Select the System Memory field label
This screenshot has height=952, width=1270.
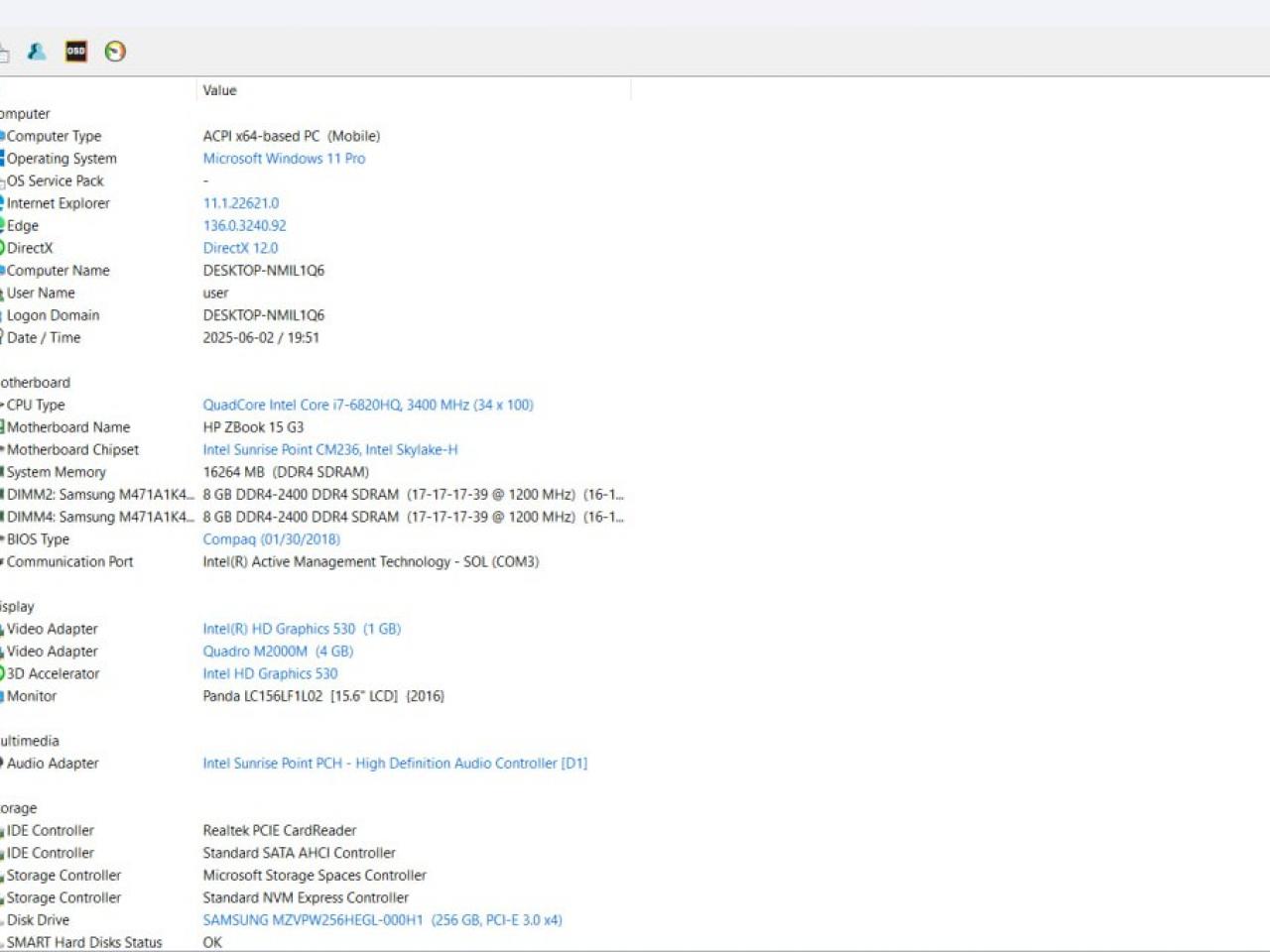(x=56, y=472)
